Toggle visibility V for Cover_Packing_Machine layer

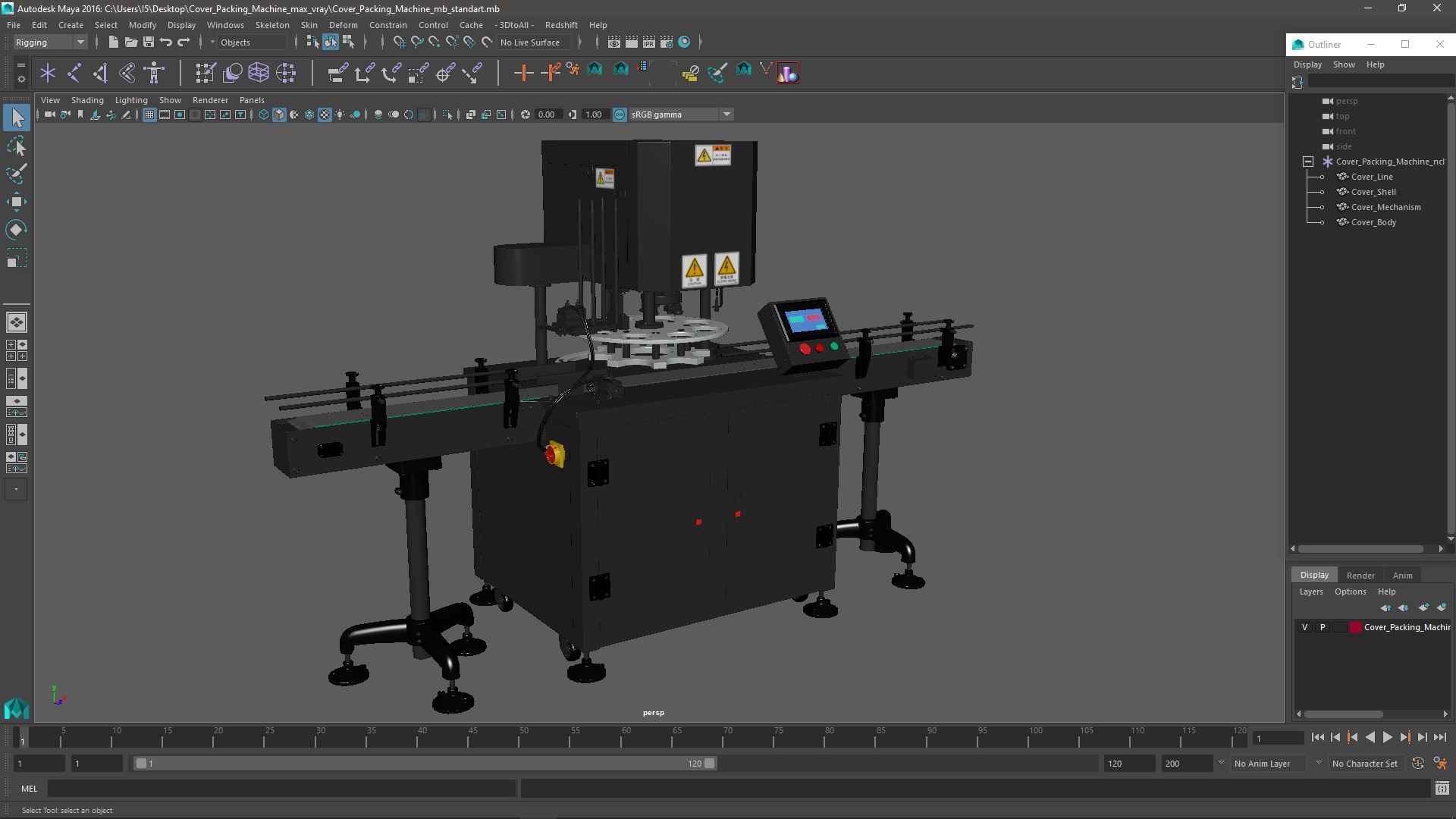tap(1304, 627)
